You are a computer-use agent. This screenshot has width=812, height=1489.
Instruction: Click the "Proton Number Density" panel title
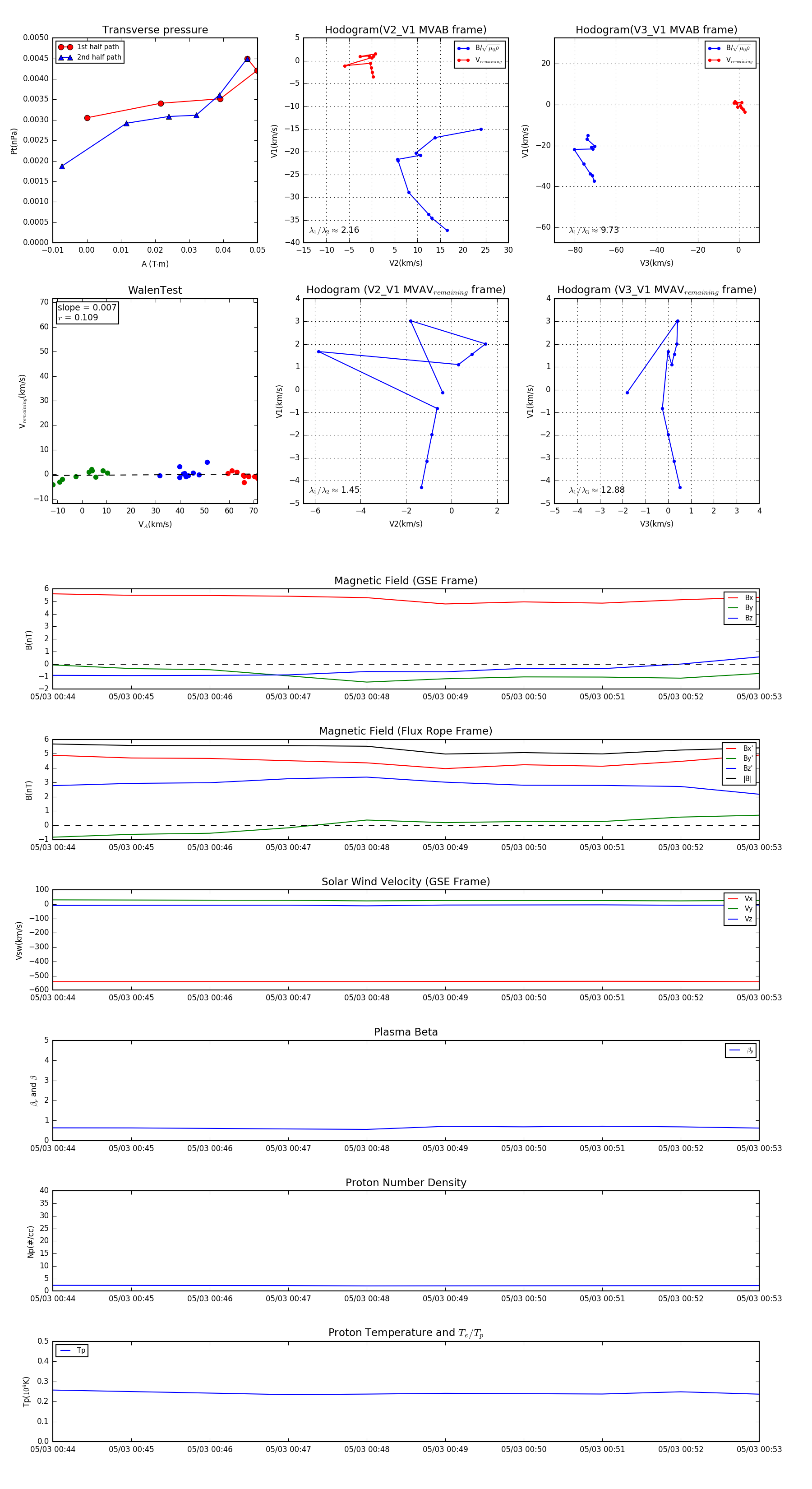tap(406, 1183)
